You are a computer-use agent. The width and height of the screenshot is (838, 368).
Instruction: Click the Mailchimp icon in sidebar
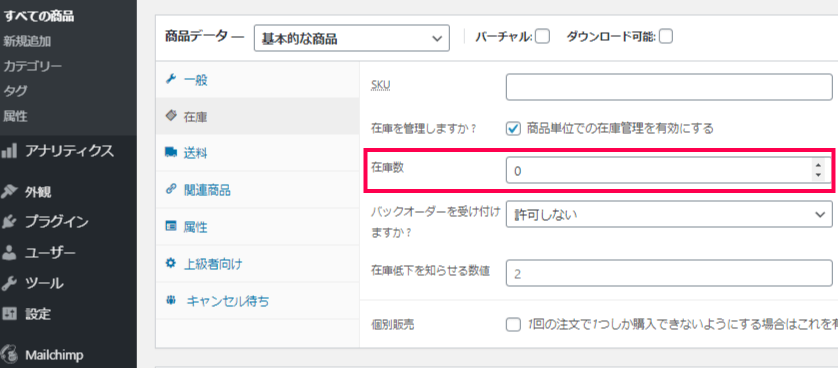pyautogui.click(x=9, y=355)
